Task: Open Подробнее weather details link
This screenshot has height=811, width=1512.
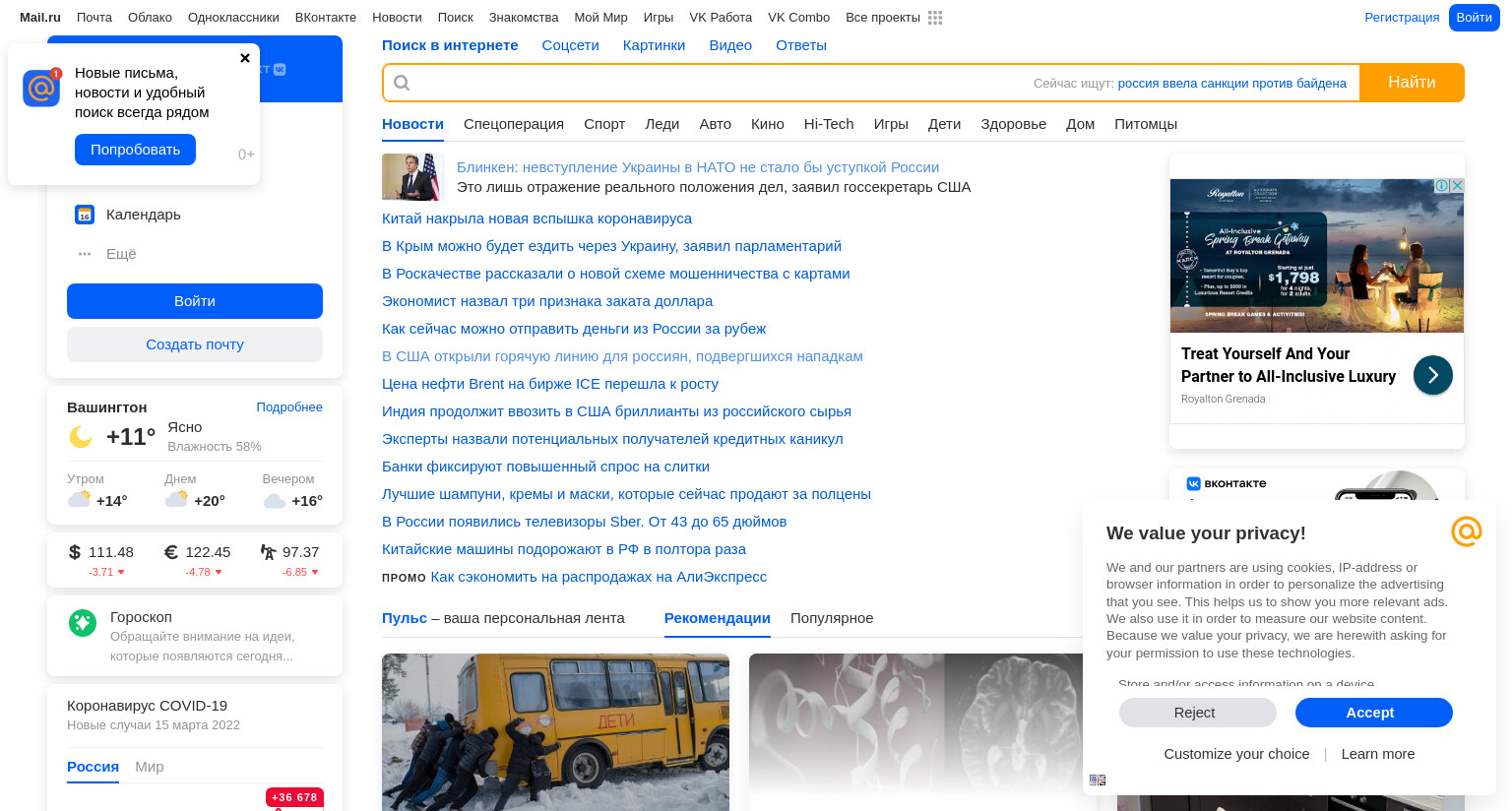Action: pyautogui.click(x=289, y=407)
